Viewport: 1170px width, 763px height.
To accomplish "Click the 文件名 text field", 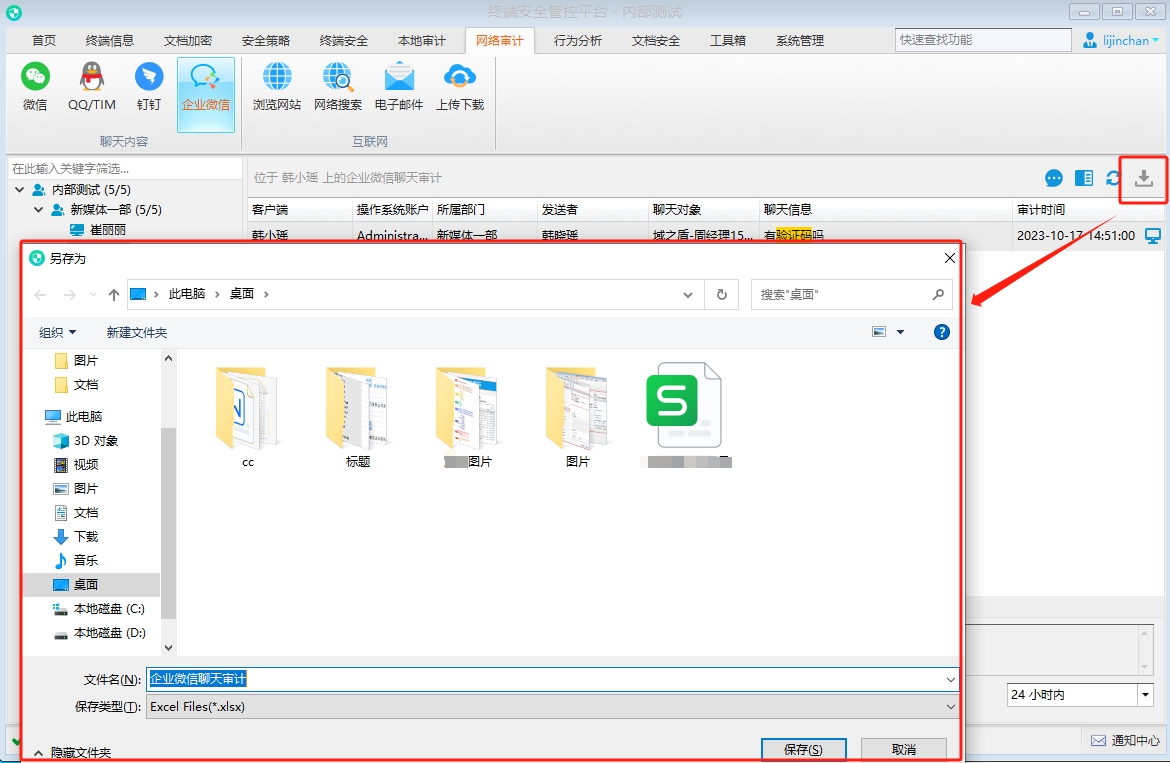I will 545,679.
